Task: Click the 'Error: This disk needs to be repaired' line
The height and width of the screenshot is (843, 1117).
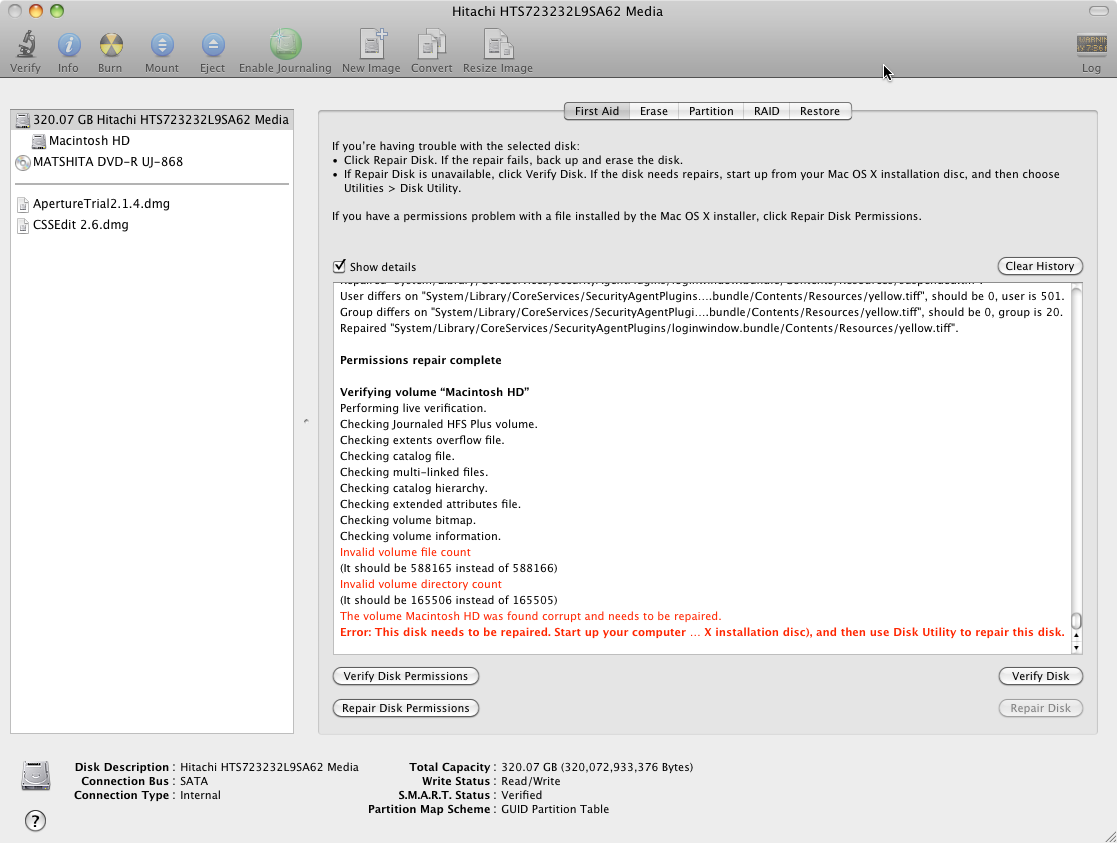Action: (702, 632)
